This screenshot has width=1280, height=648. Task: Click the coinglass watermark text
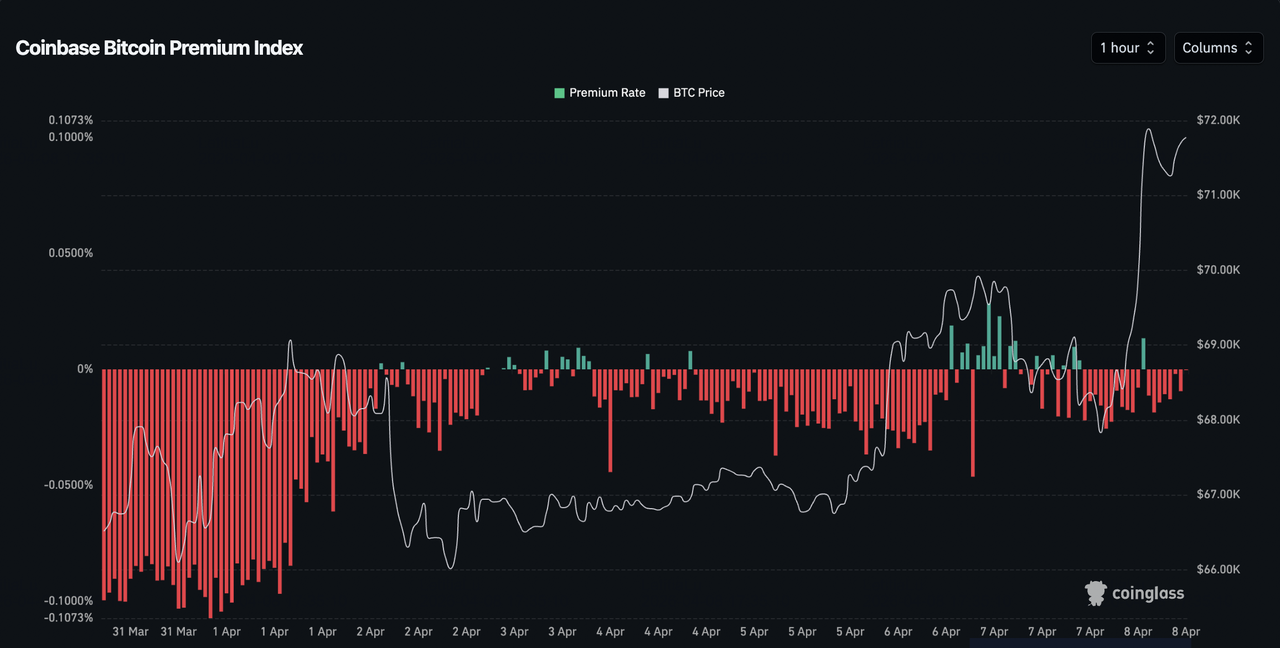pos(1148,593)
